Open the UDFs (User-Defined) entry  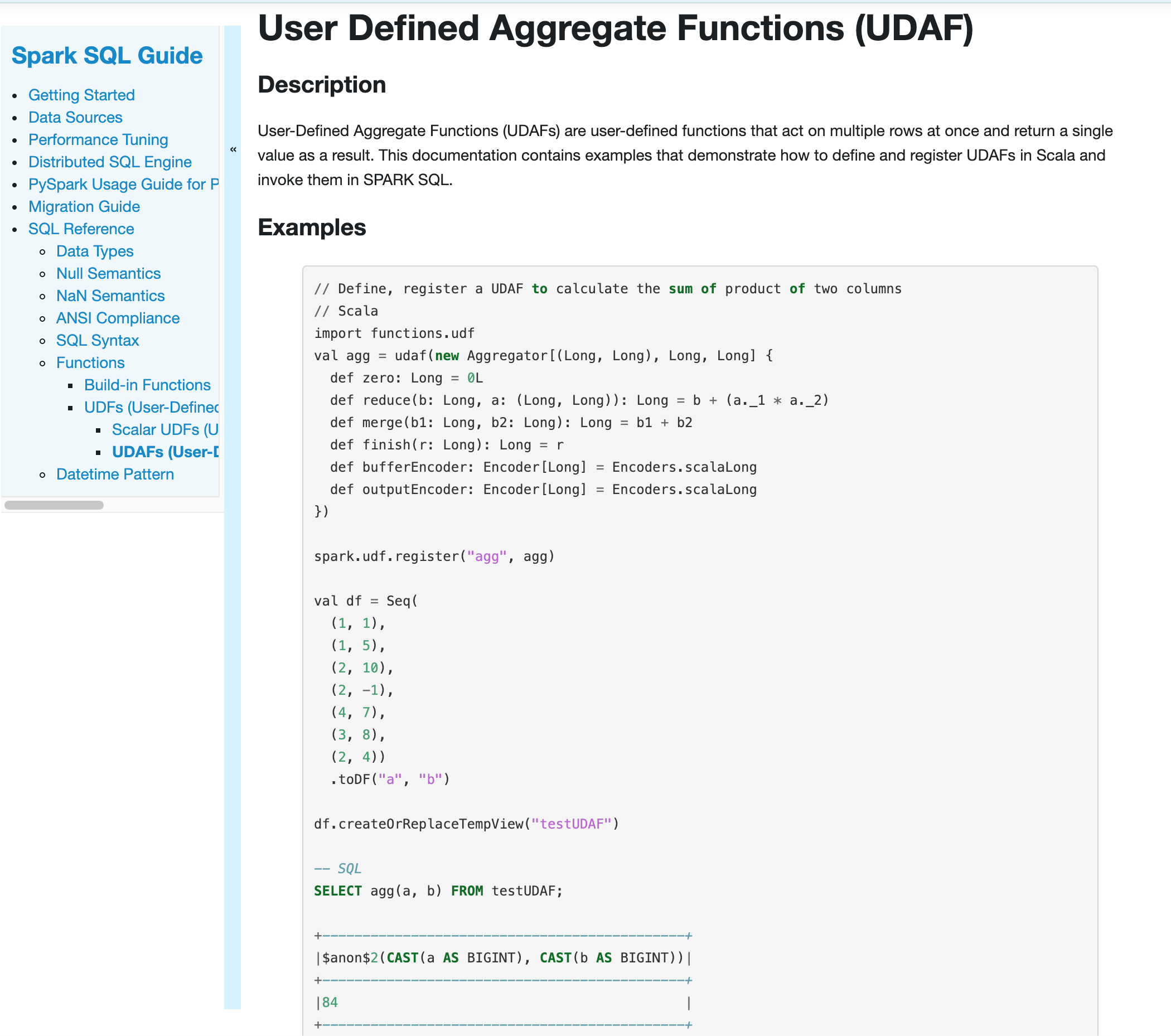151,408
